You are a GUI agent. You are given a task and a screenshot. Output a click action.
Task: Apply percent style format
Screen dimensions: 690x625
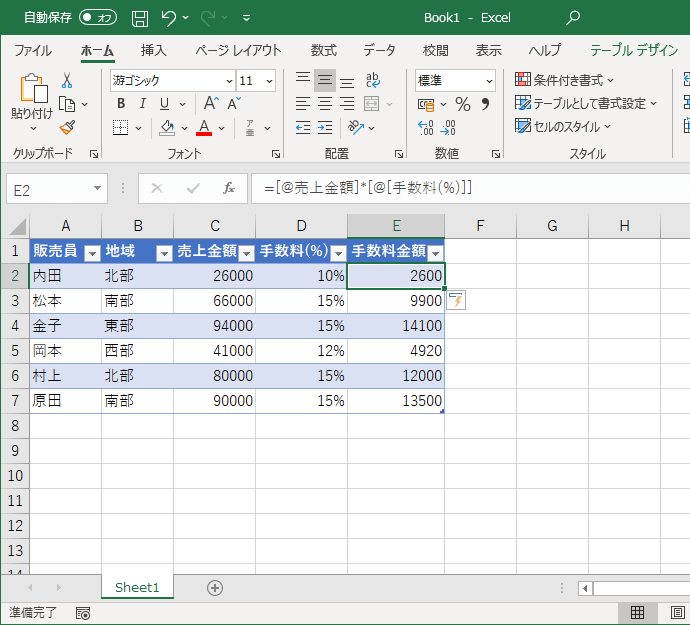tap(462, 104)
